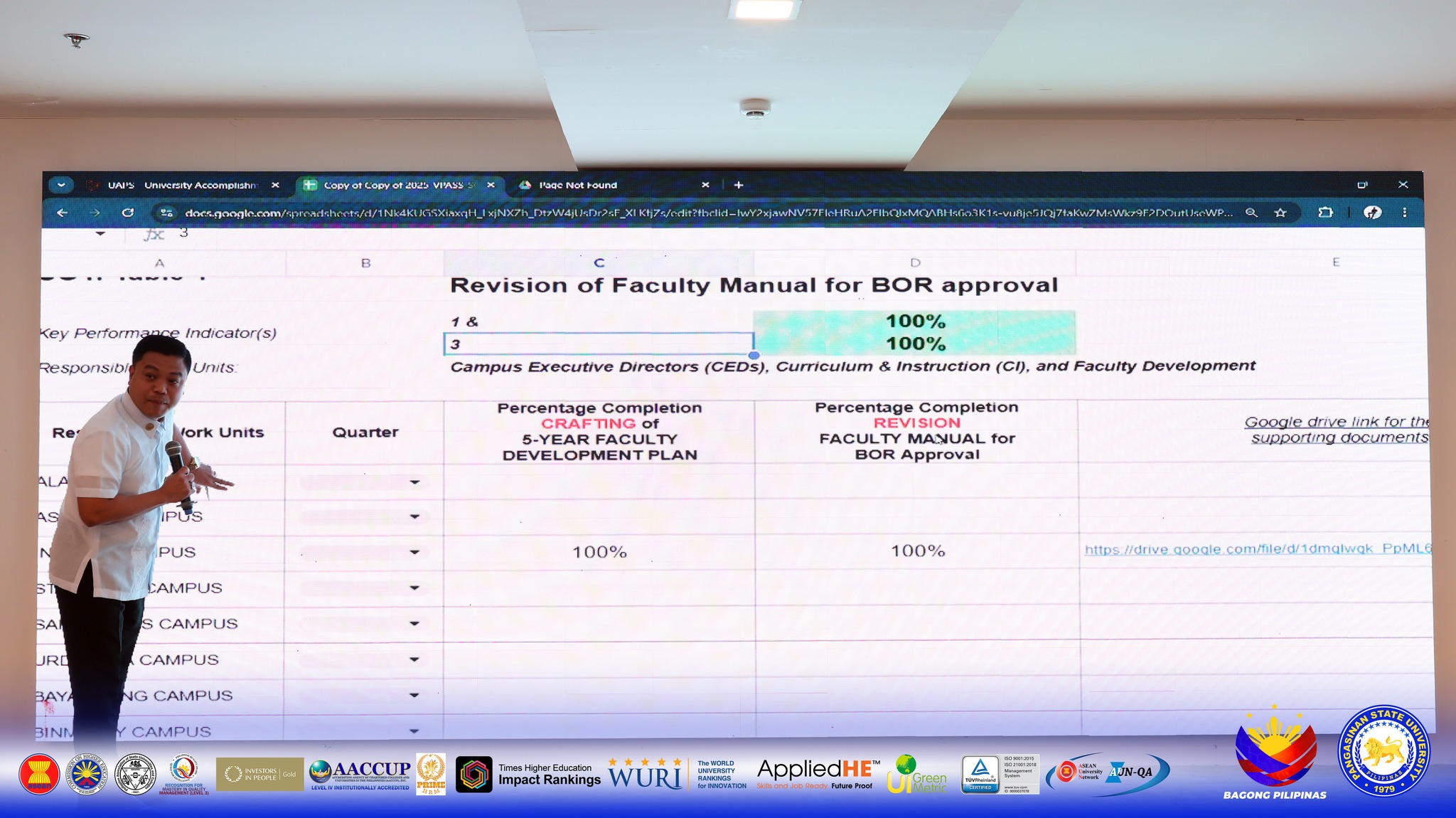
Task: Open the Extensions puzzle icon
Action: [1325, 212]
